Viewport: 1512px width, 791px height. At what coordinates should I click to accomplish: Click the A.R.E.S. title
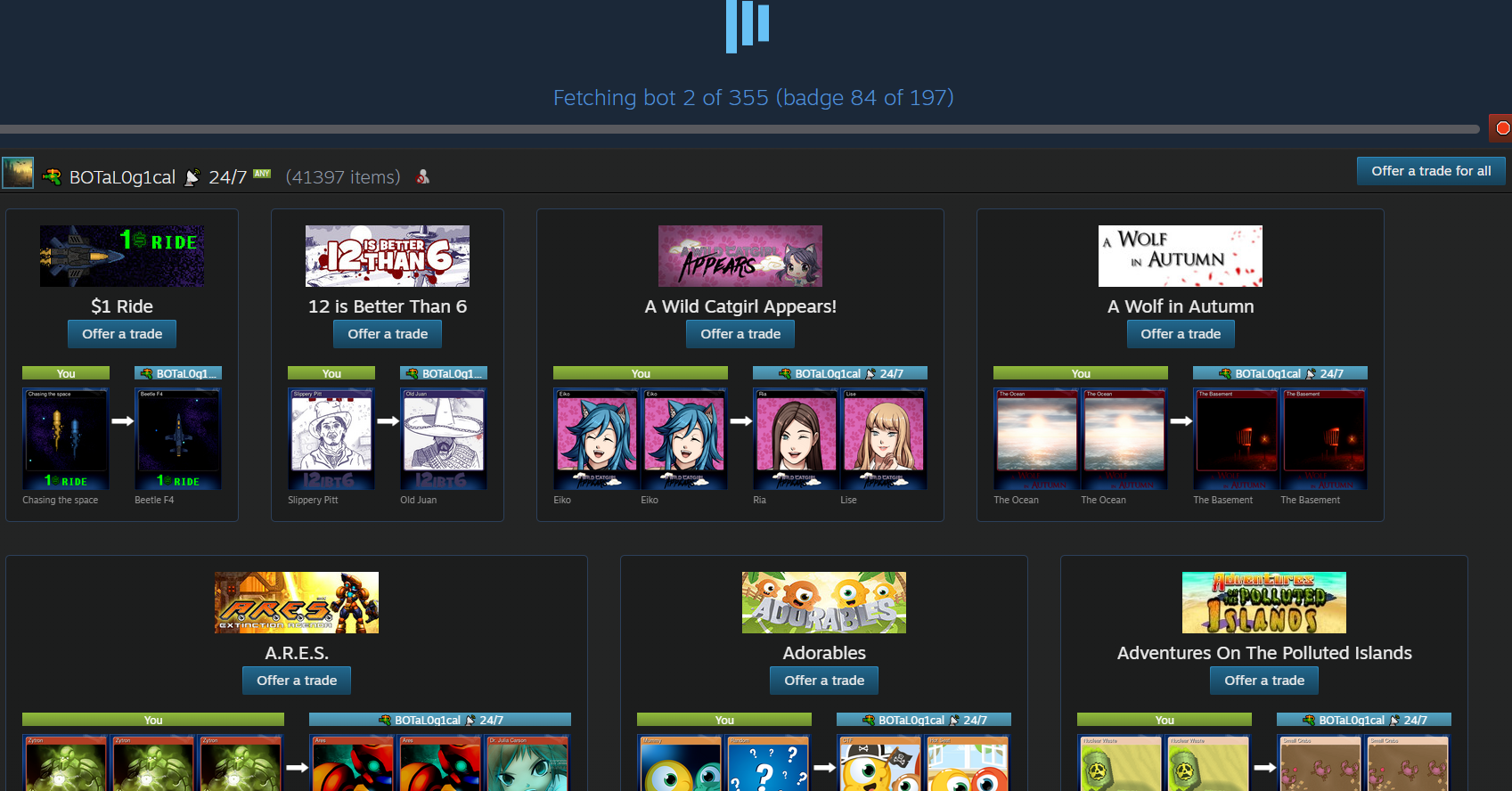click(297, 653)
